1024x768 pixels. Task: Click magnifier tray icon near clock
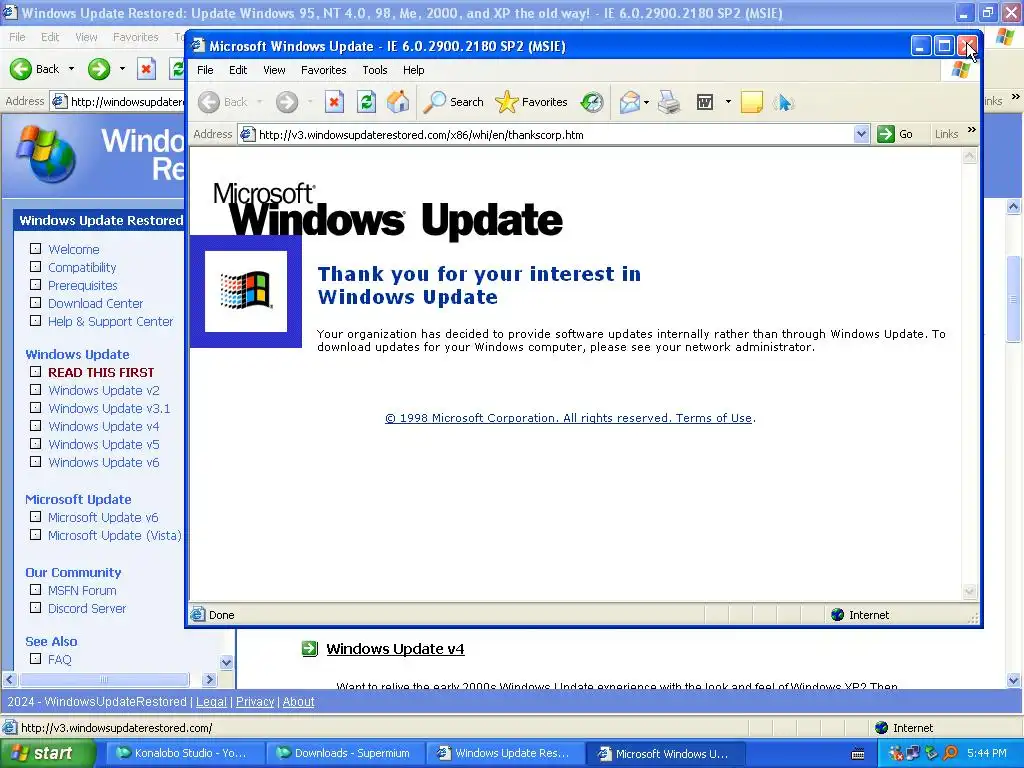click(x=950, y=753)
